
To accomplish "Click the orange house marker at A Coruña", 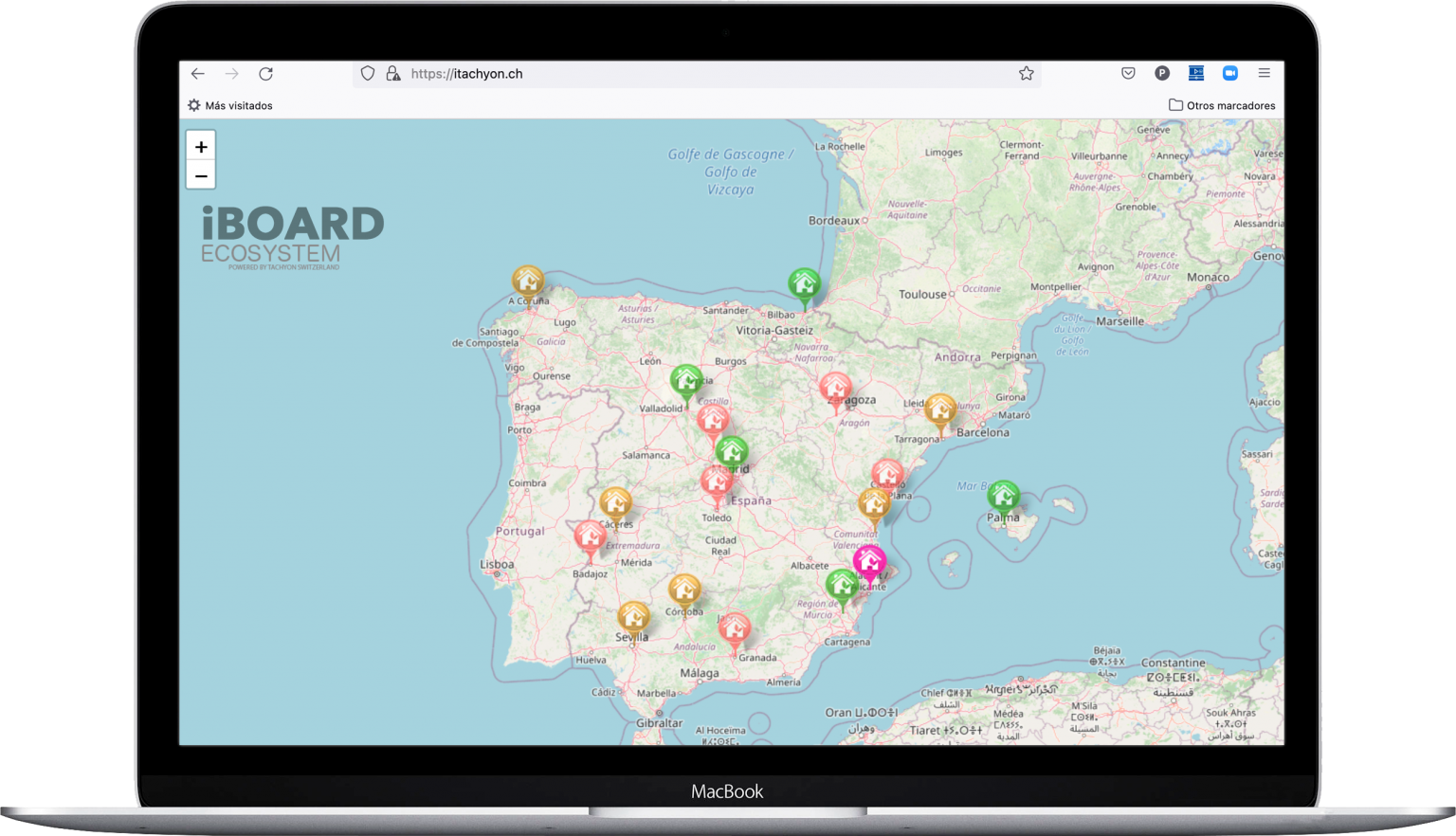I will click(528, 282).
